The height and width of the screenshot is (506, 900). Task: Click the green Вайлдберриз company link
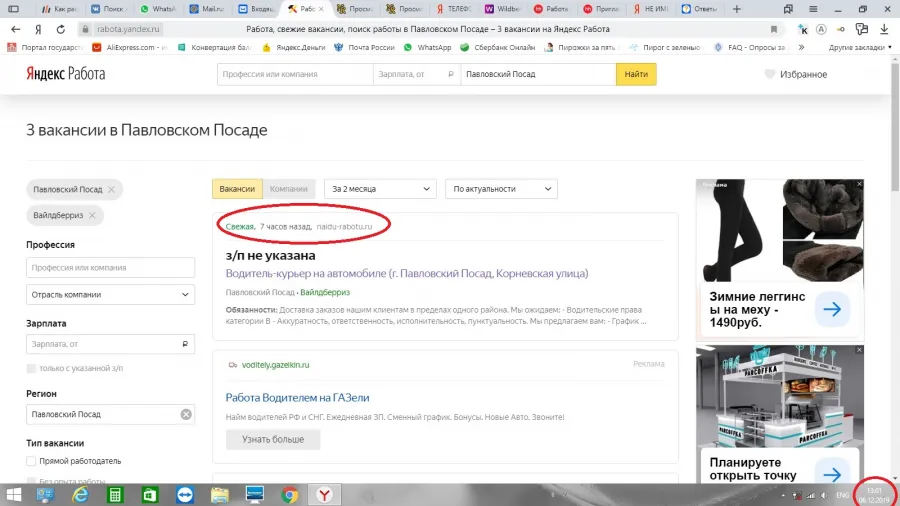tap(325, 292)
